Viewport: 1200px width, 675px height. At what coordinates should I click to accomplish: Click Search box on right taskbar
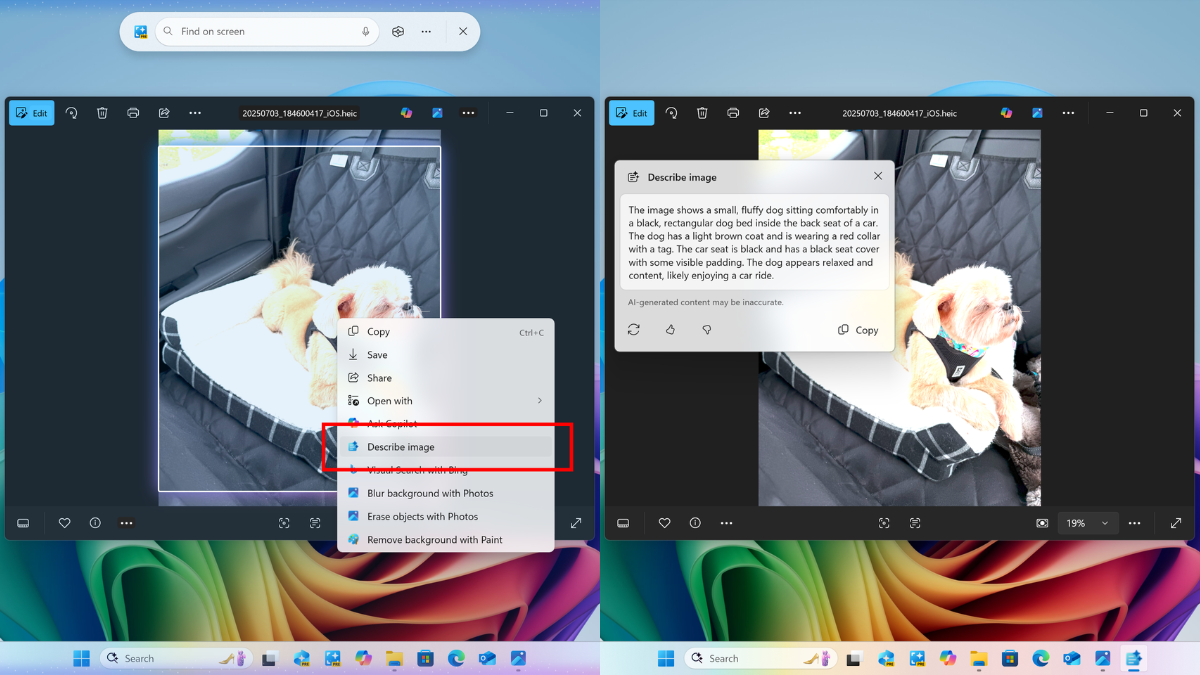[761, 658]
